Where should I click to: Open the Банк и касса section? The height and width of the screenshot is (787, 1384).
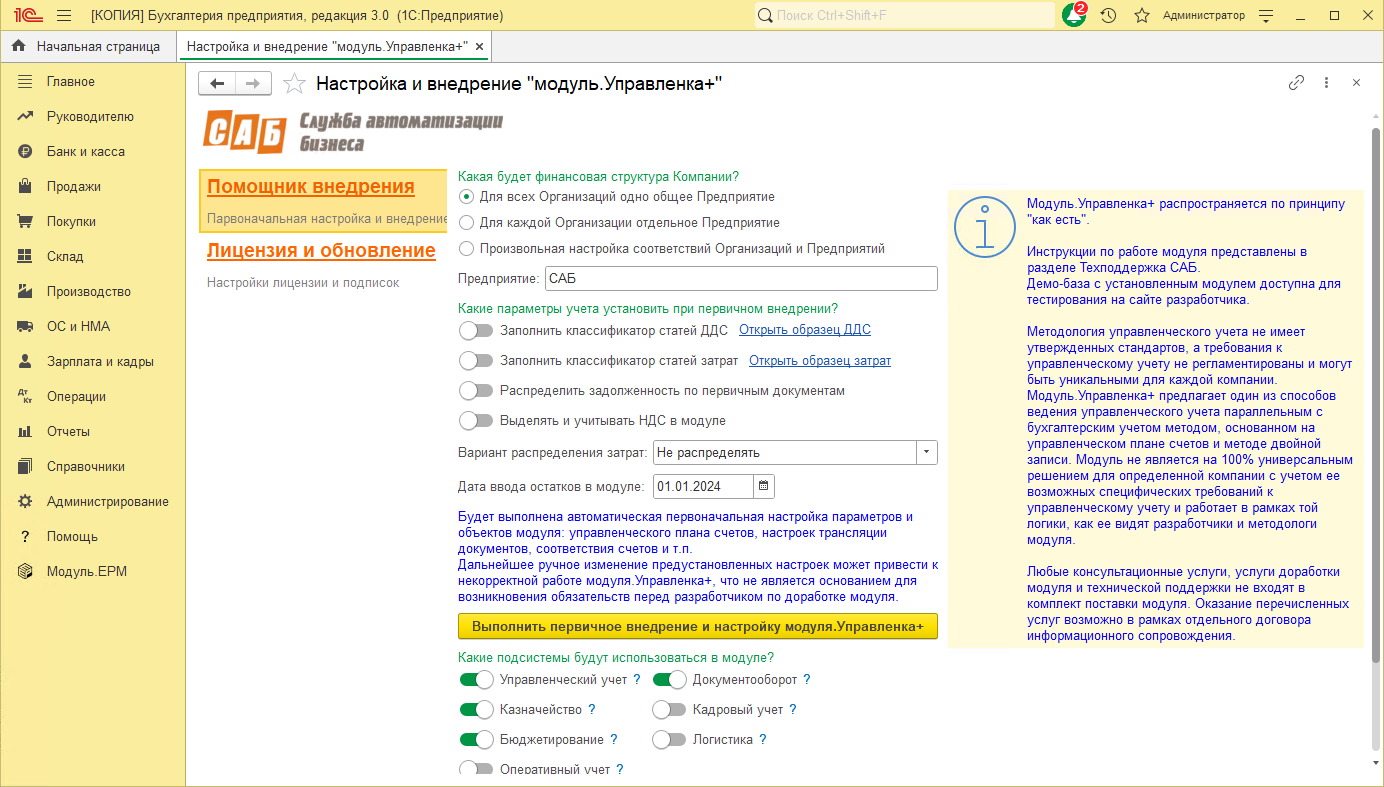(92, 152)
